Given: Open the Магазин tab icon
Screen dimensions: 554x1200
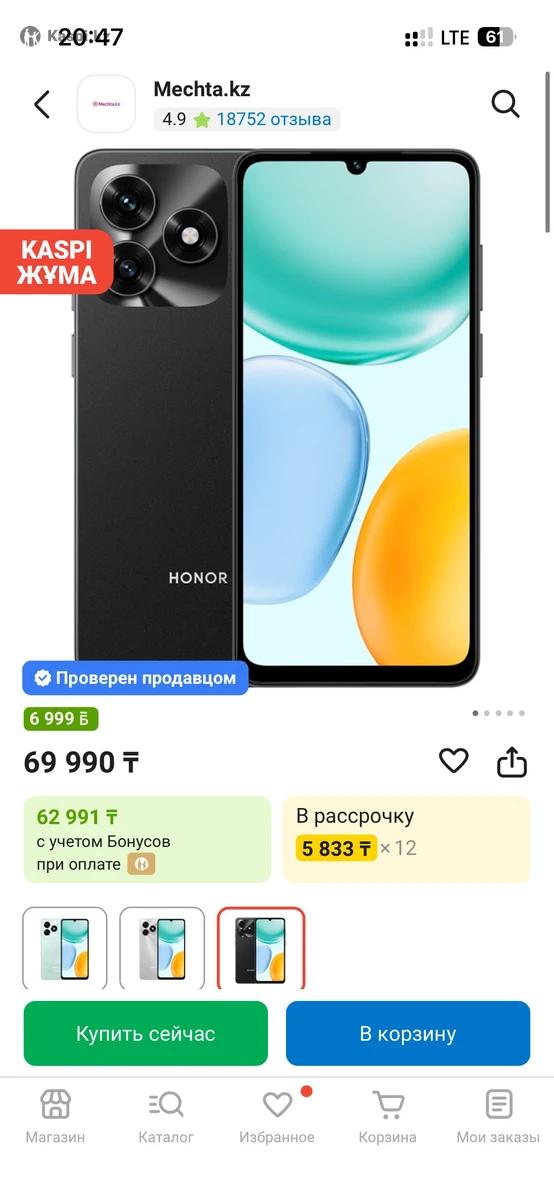Looking at the screenshot, I should [55, 1104].
